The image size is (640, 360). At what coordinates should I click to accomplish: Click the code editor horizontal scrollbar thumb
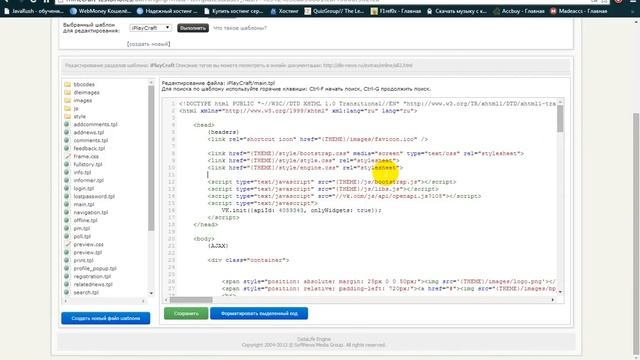(191, 300)
